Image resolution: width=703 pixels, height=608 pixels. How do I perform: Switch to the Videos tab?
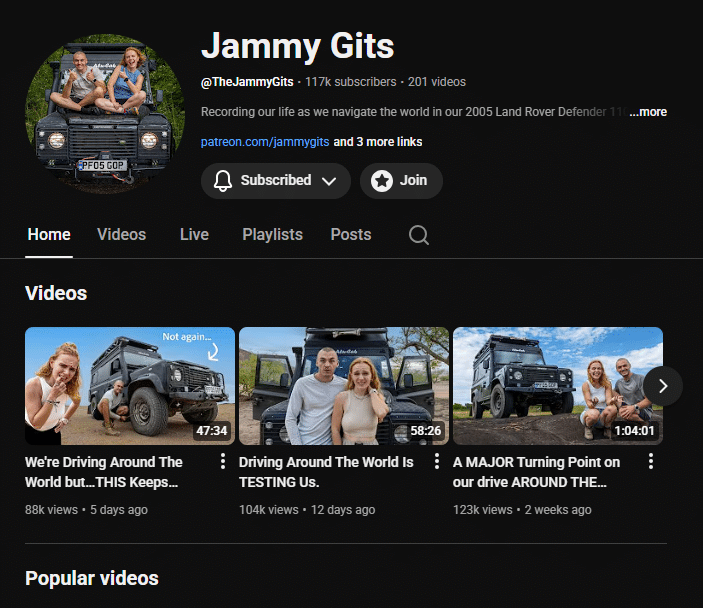click(x=121, y=235)
